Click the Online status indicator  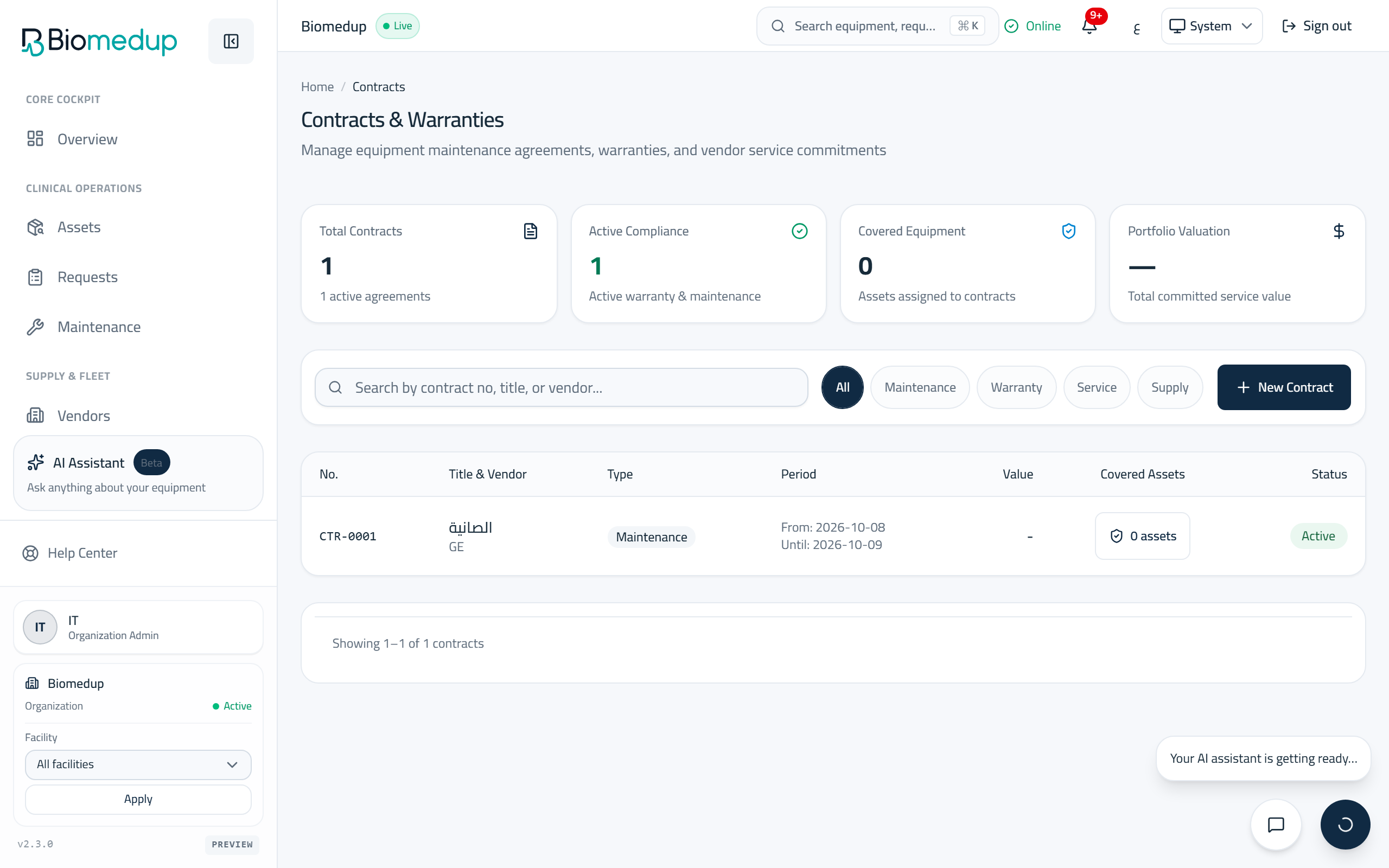point(1033,26)
